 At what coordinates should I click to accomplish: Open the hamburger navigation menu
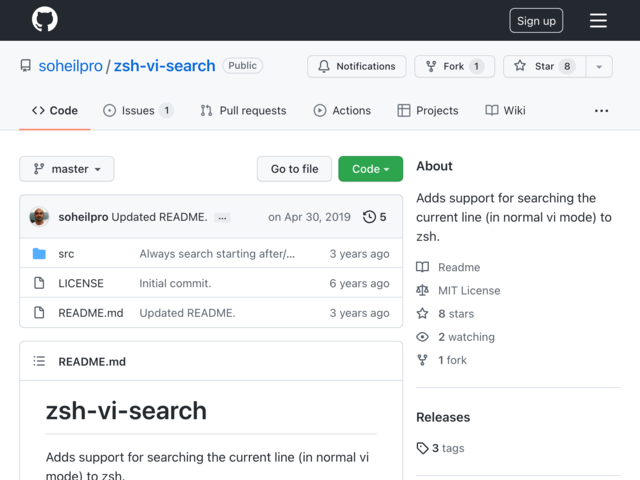598,20
